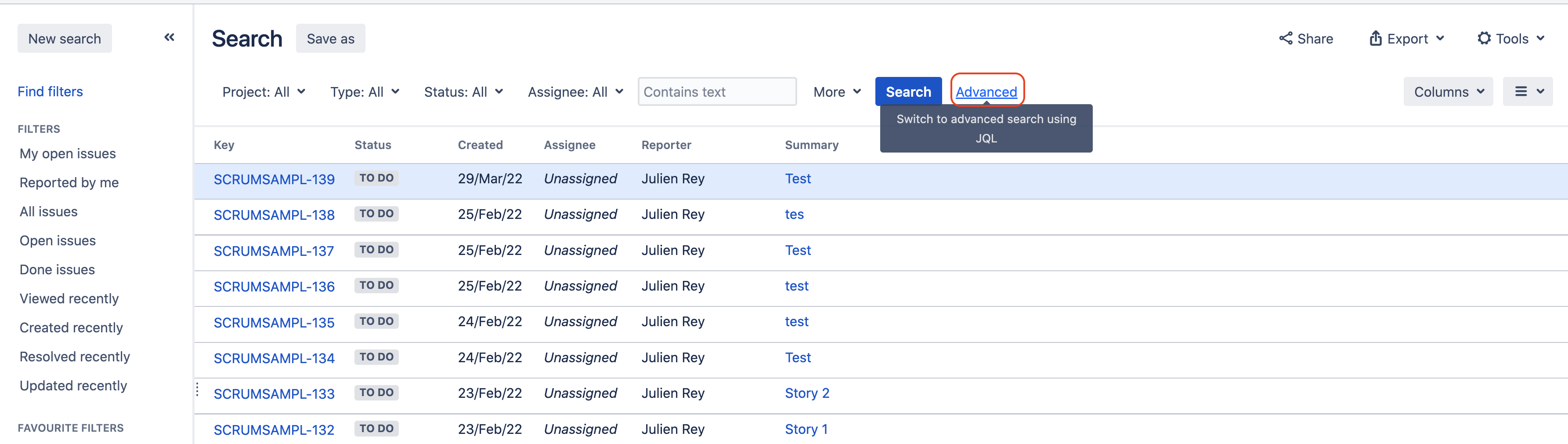Image resolution: width=1568 pixels, height=444 pixels.
Task: Click the blue Search button
Action: coord(907,92)
